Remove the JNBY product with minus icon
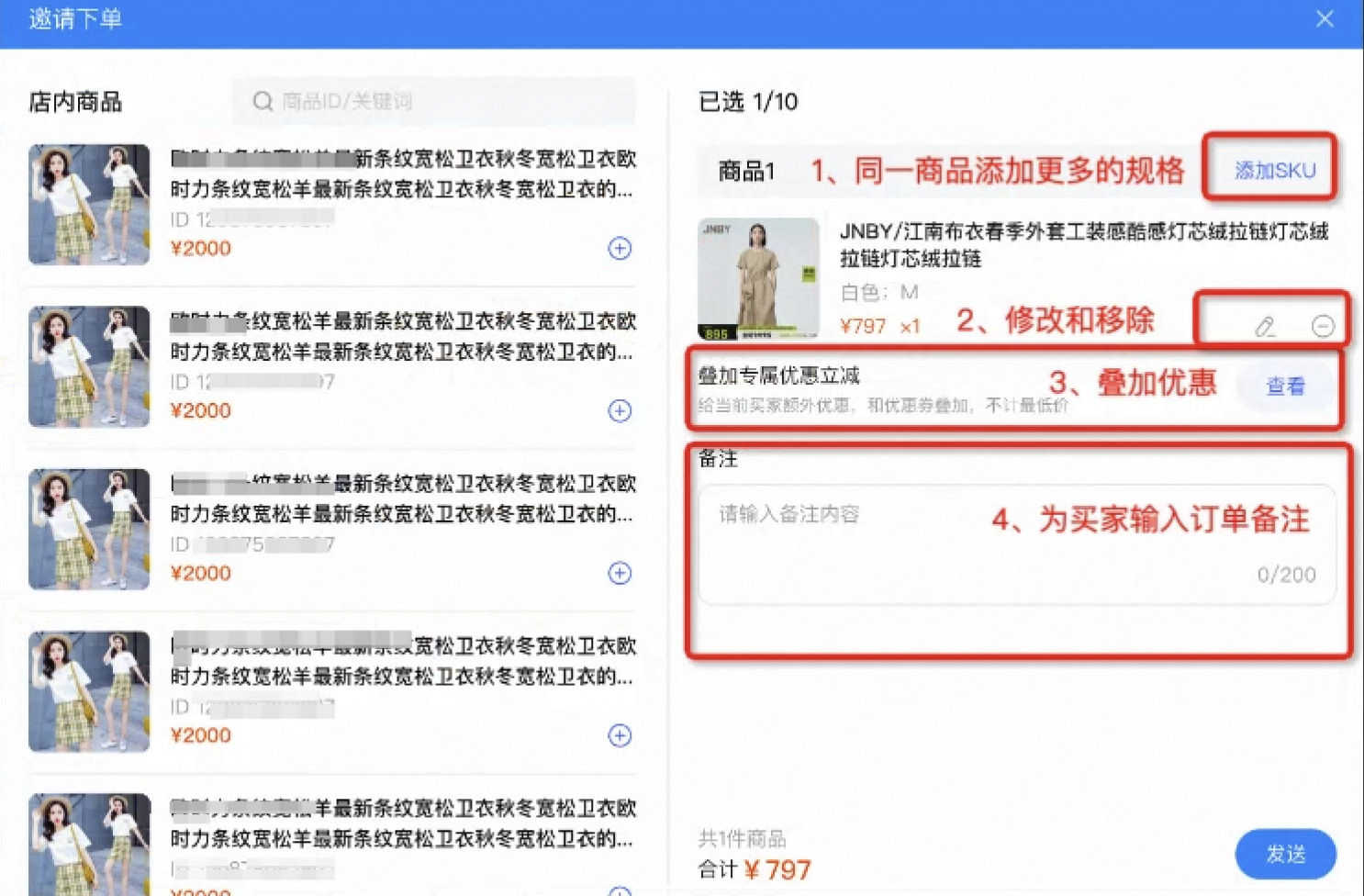 pyautogui.click(x=1323, y=326)
